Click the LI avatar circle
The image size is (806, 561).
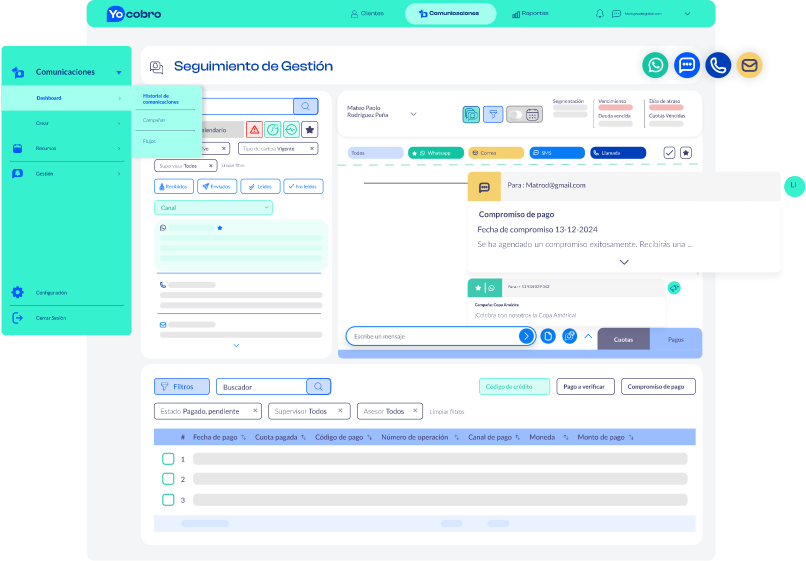click(x=794, y=186)
